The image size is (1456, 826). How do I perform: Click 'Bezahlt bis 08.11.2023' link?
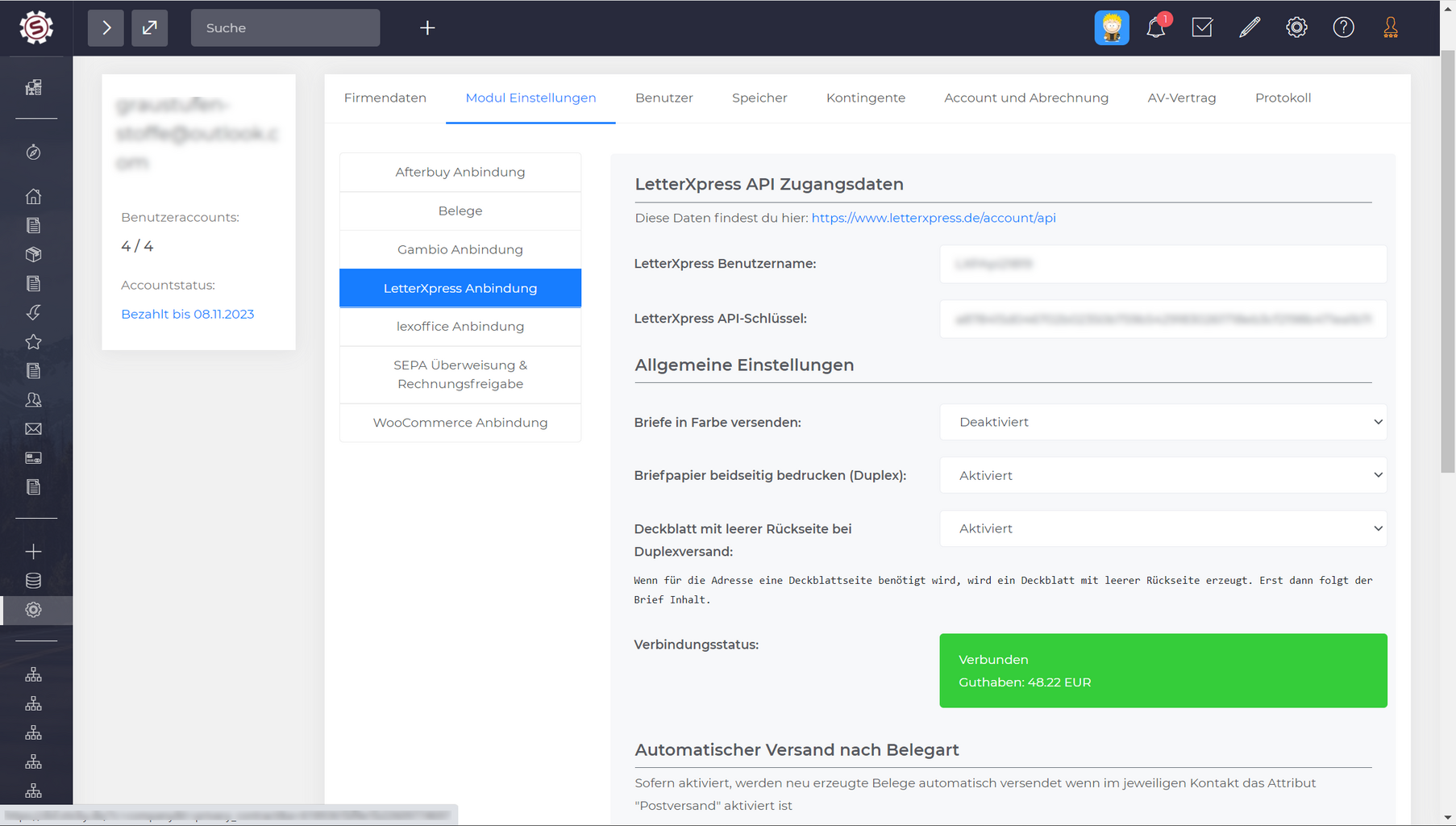[x=187, y=314]
